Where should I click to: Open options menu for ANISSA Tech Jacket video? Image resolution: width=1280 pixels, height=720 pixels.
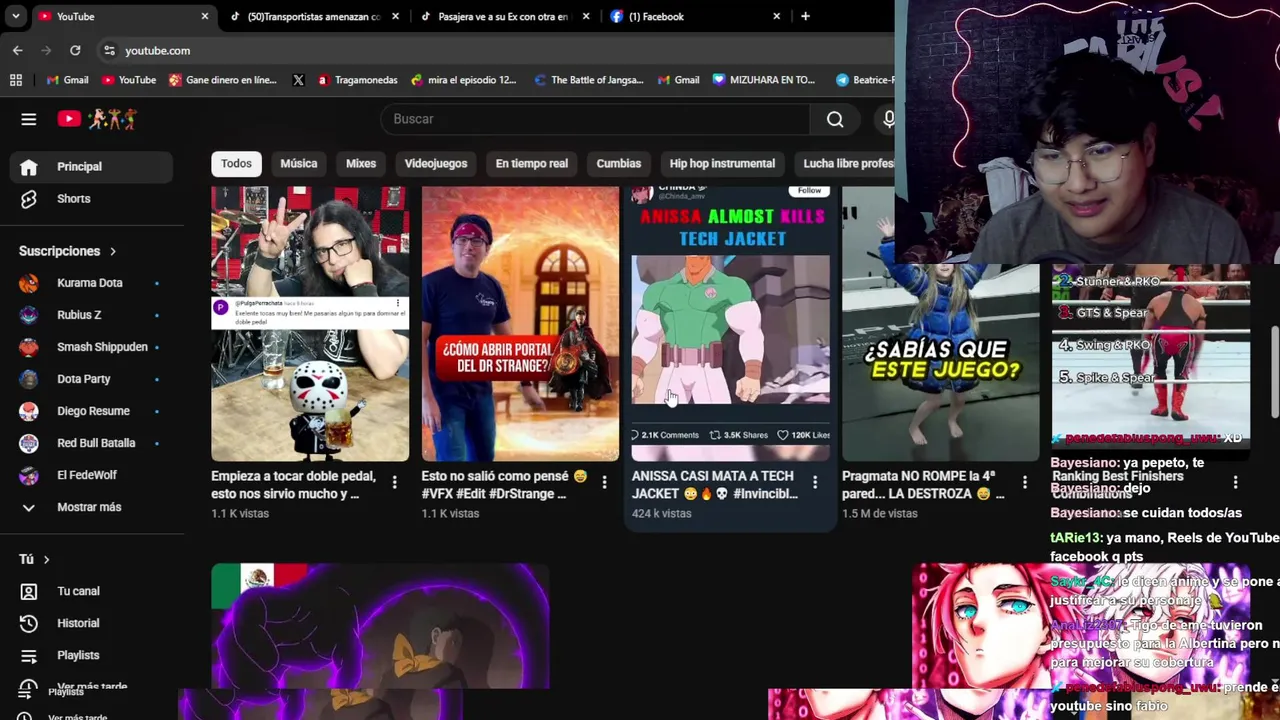[x=815, y=483]
